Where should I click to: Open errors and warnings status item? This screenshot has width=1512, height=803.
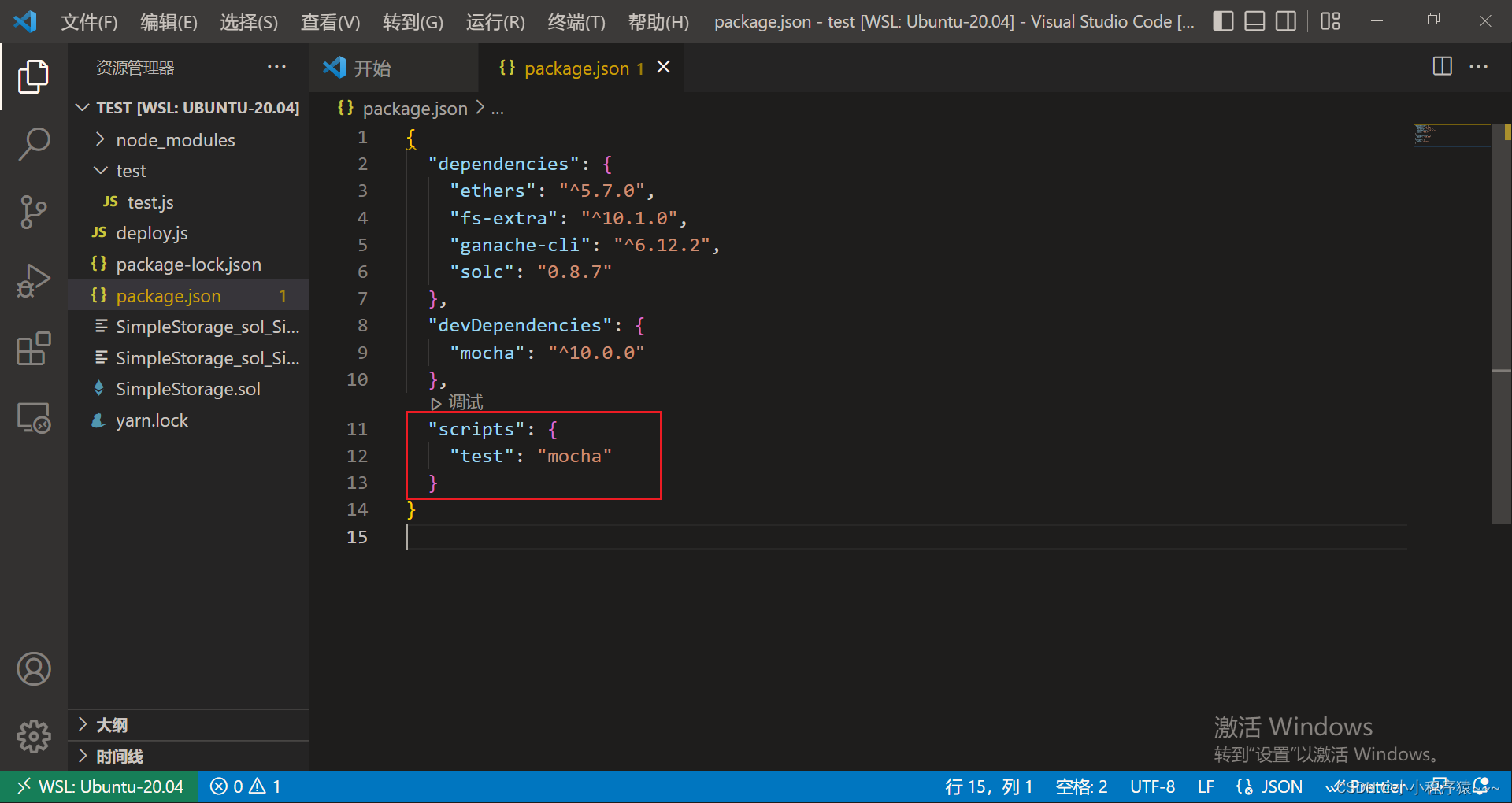[x=245, y=786]
